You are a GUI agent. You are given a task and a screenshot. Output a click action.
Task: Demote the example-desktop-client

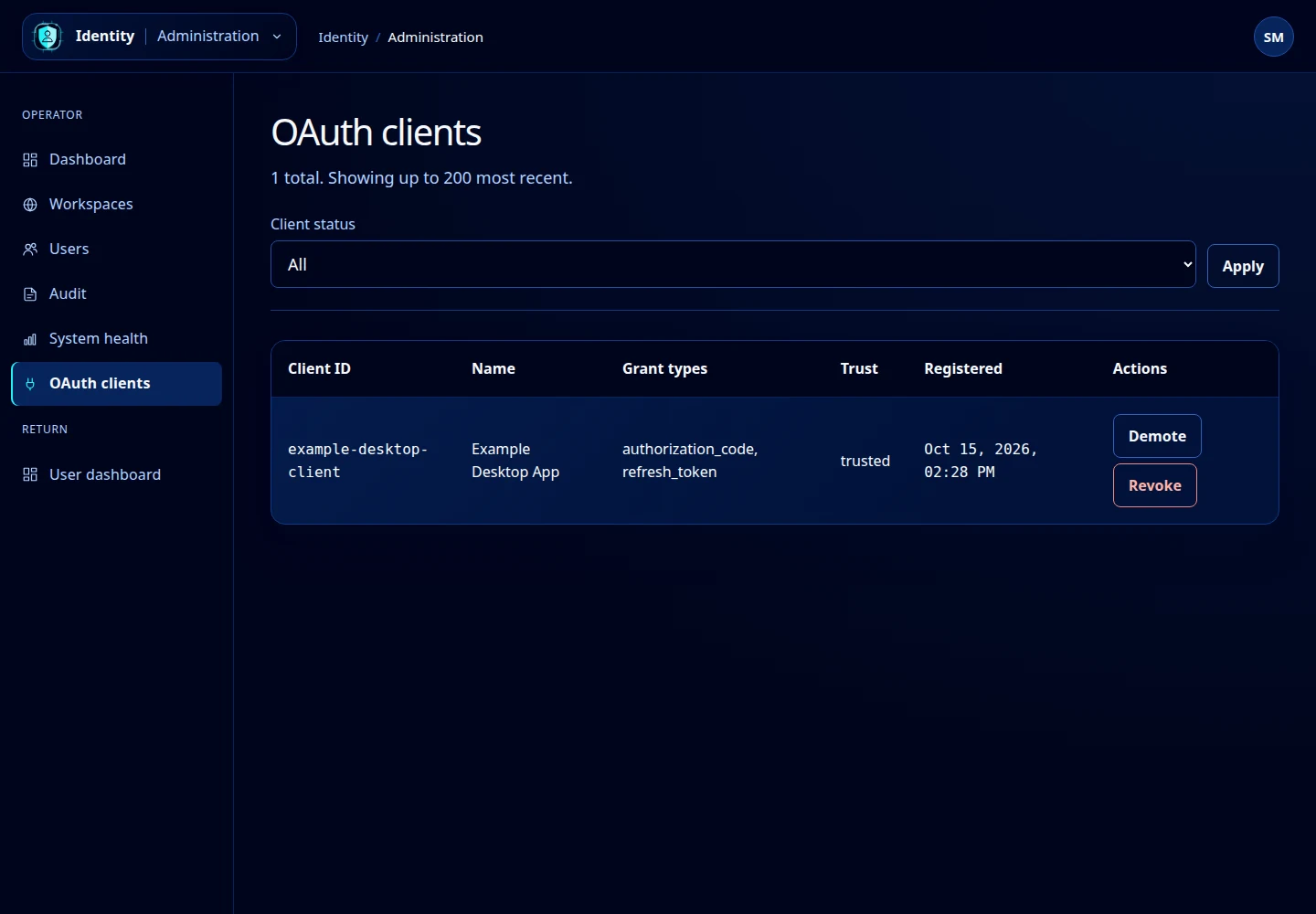1157,436
